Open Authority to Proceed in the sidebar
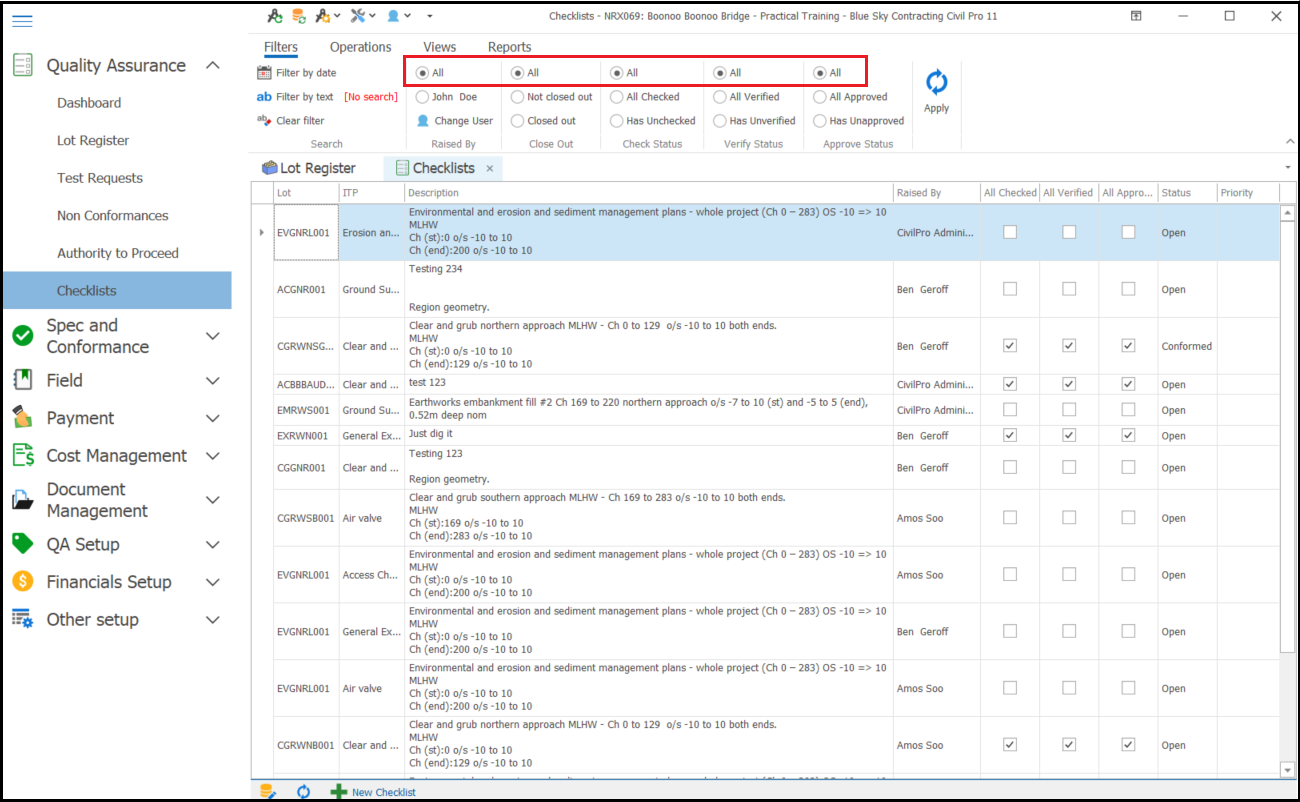 118,253
